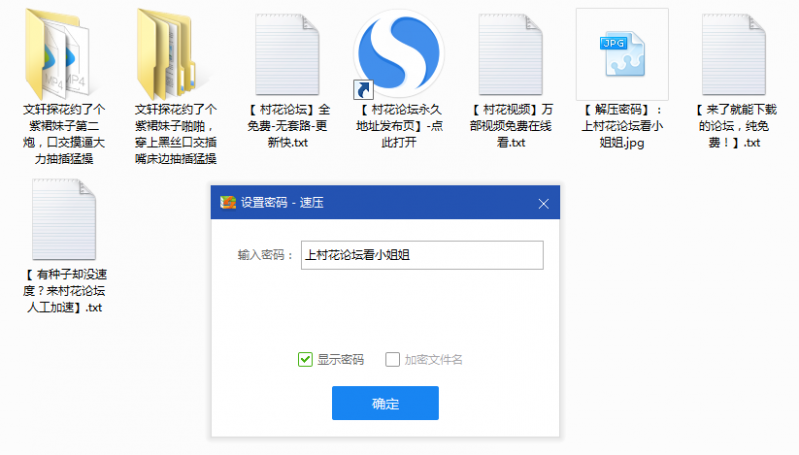This screenshot has width=799, height=455.
Task: Click the 解压密码 jpg file name label
Action: (x=622, y=126)
